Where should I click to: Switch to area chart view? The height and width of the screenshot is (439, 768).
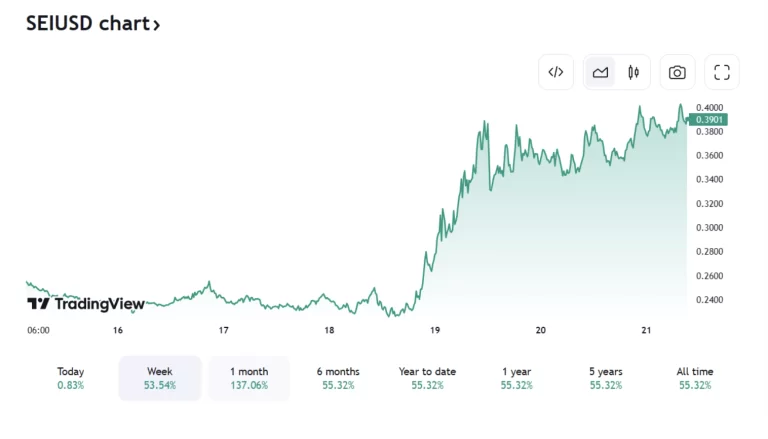click(600, 72)
